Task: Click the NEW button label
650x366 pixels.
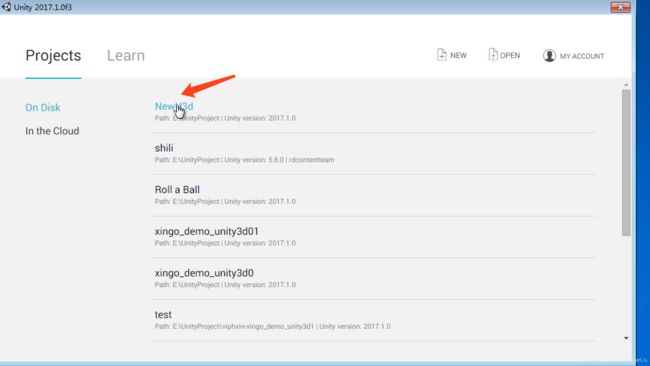Action: coord(458,56)
